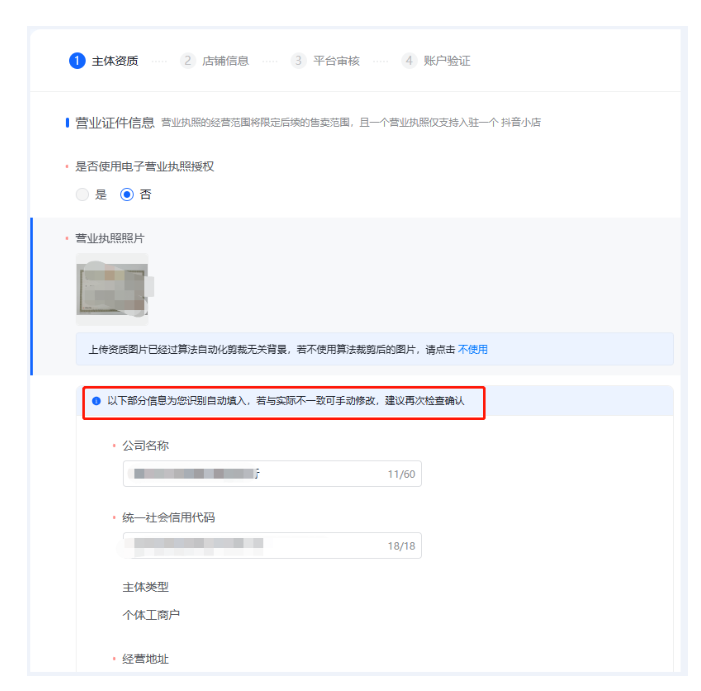Open the uploaded business license thumbnail

(x=112, y=289)
